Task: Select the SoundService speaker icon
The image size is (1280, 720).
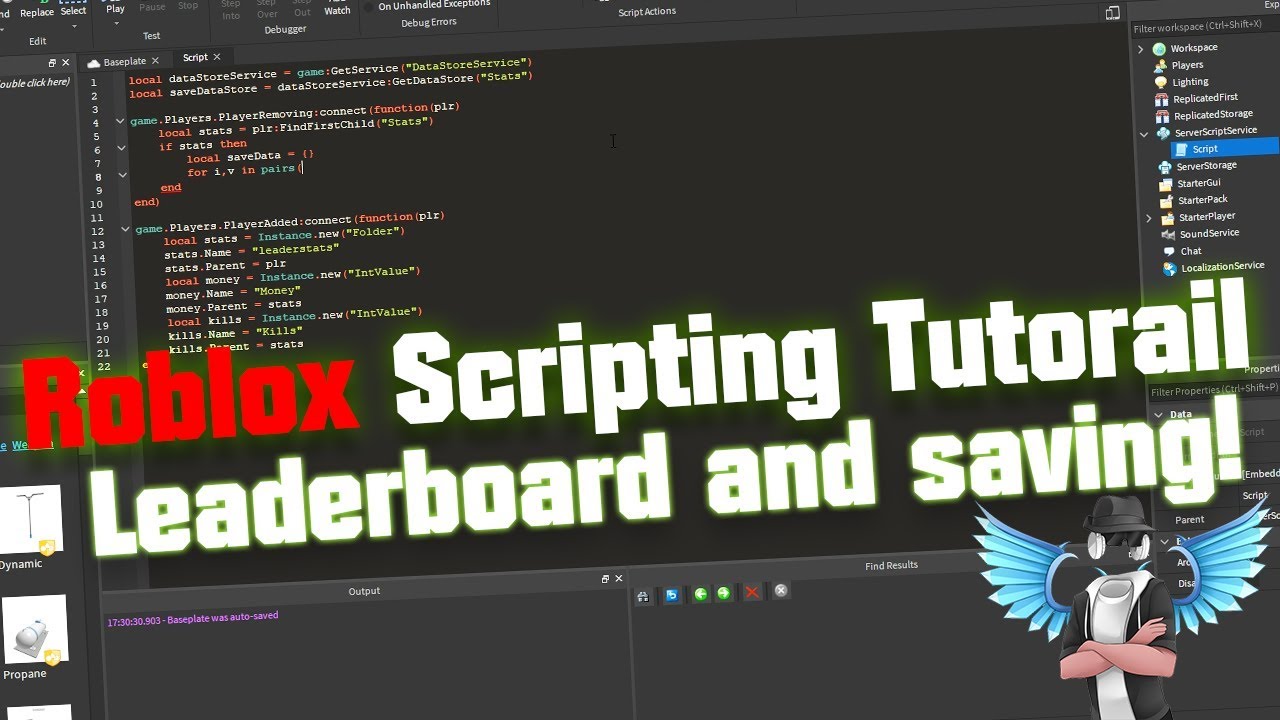Action: click(x=1167, y=234)
